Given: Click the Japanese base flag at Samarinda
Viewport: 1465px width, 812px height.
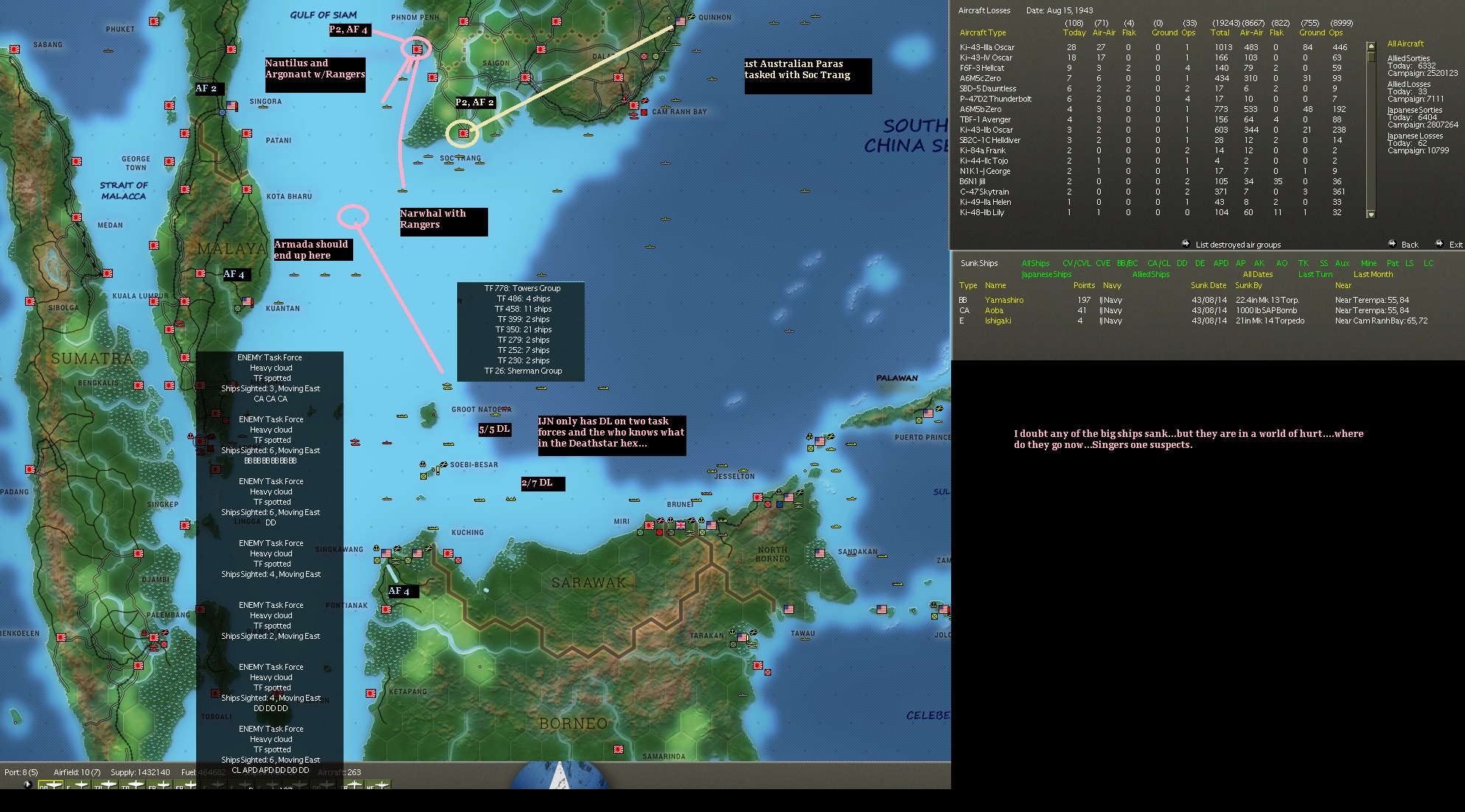Looking at the screenshot, I should (x=619, y=749).
